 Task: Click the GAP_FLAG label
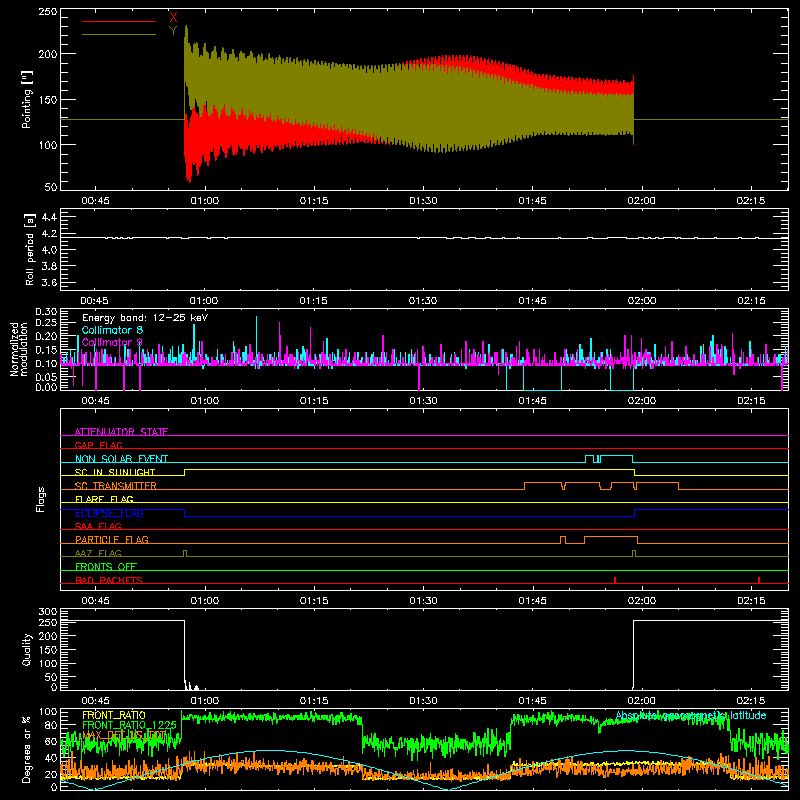pos(98,445)
